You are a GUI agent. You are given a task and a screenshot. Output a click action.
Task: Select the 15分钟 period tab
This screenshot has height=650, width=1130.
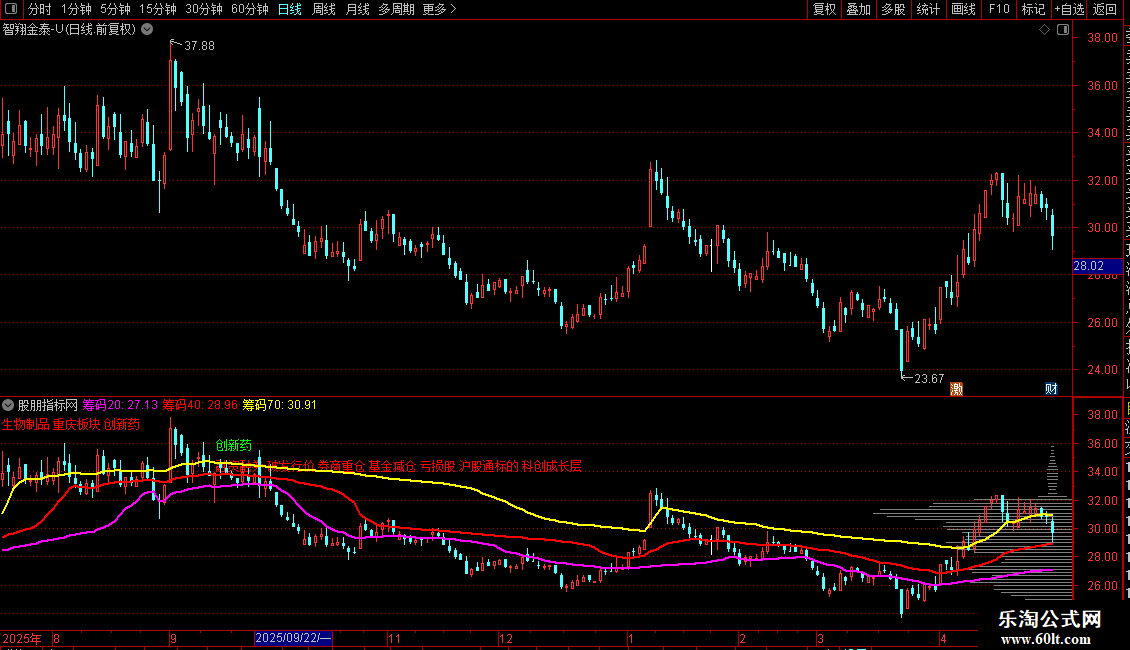pyautogui.click(x=158, y=9)
